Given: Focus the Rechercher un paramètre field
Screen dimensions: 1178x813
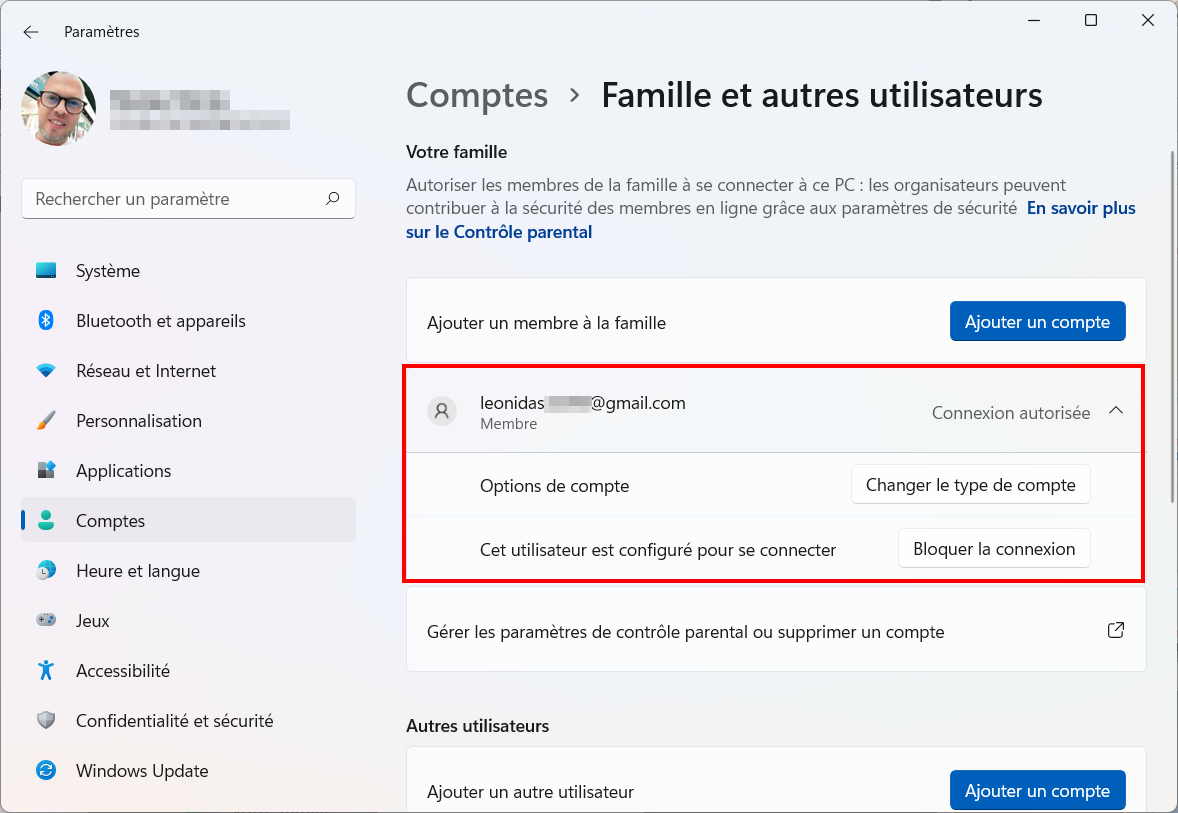Looking at the screenshot, I should (x=189, y=198).
